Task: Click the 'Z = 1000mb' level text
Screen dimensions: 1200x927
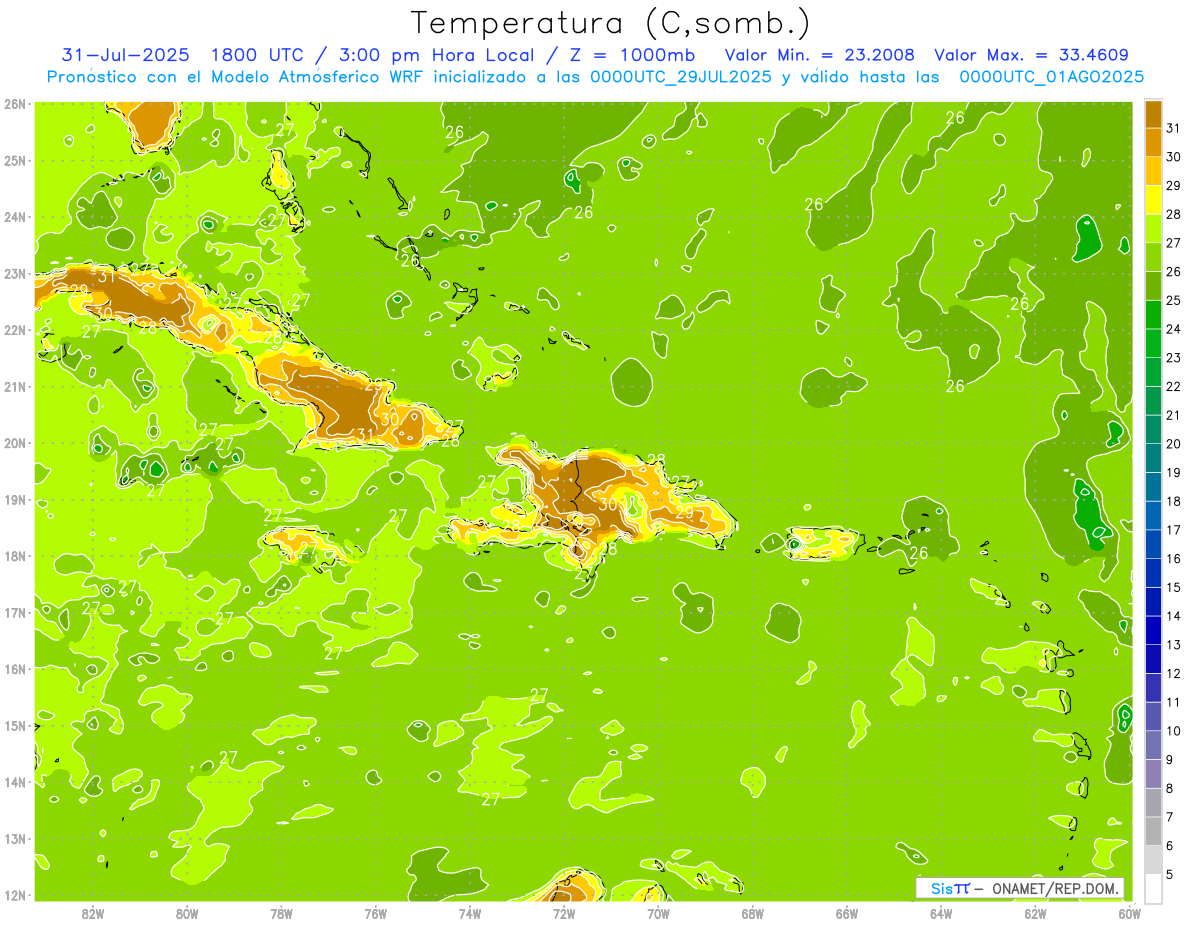Action: tap(631, 55)
